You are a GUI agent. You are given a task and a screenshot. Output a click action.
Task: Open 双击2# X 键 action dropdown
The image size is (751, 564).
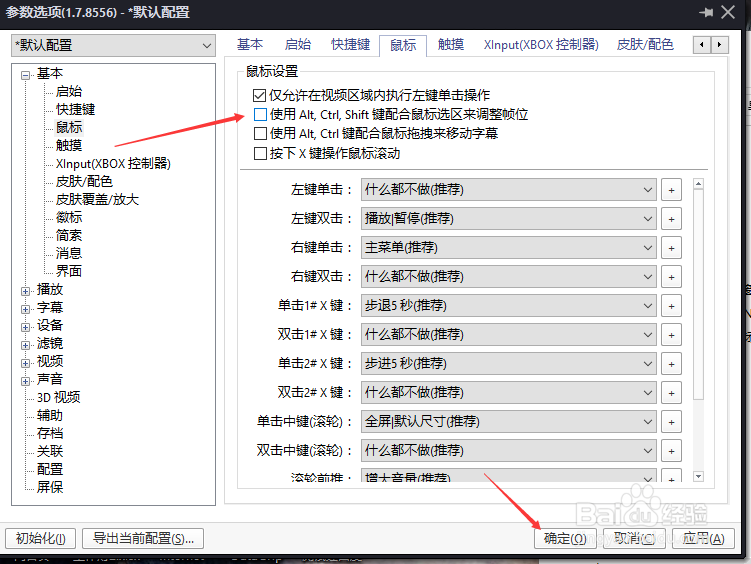click(509, 393)
